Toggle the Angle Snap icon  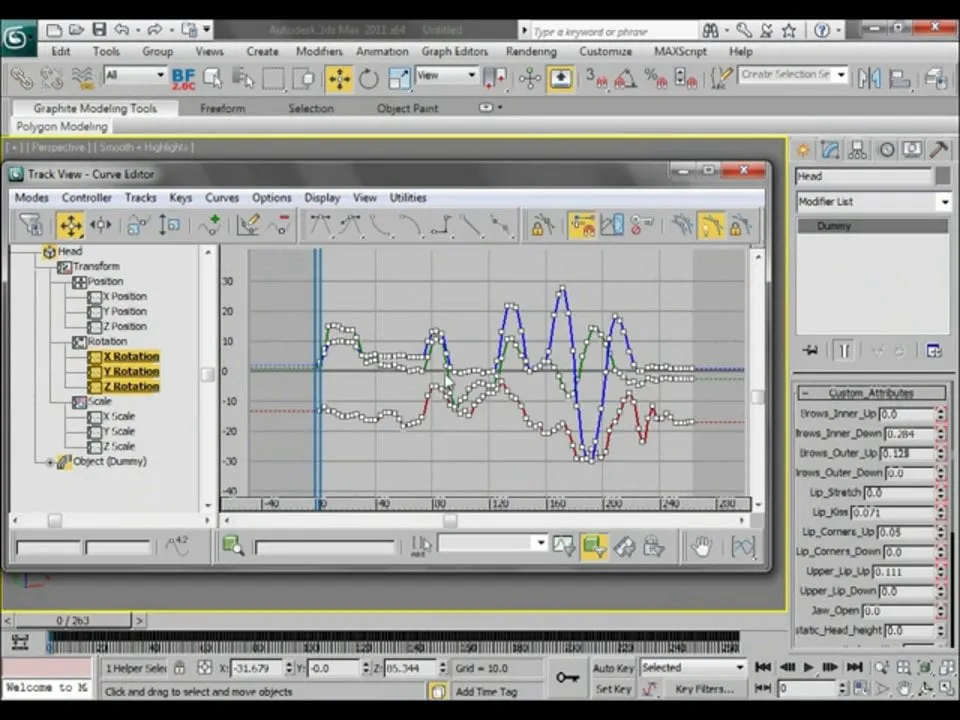coord(625,78)
